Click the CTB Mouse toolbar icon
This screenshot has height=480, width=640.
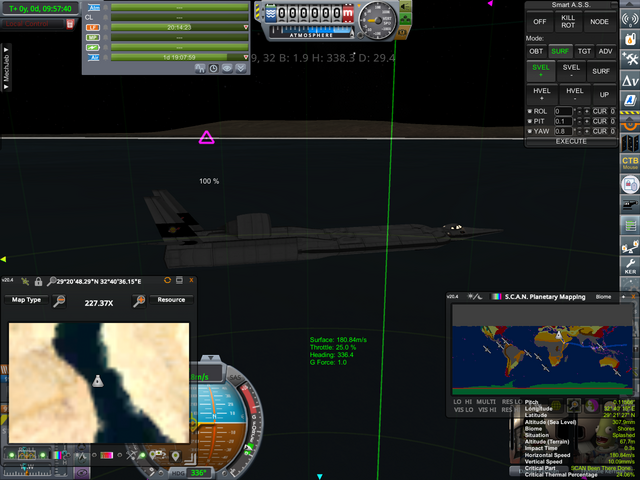click(630, 163)
